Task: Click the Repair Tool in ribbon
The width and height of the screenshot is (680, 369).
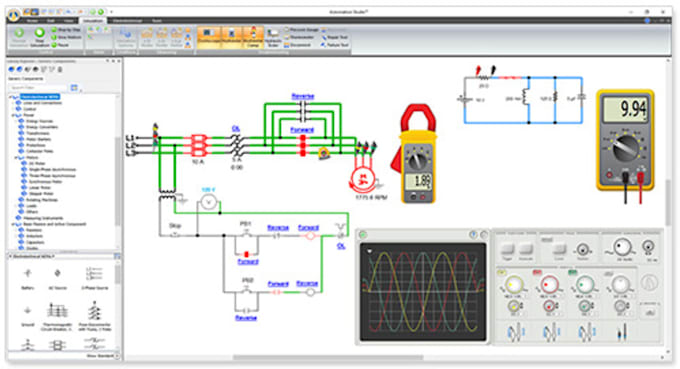Action: click(334, 37)
